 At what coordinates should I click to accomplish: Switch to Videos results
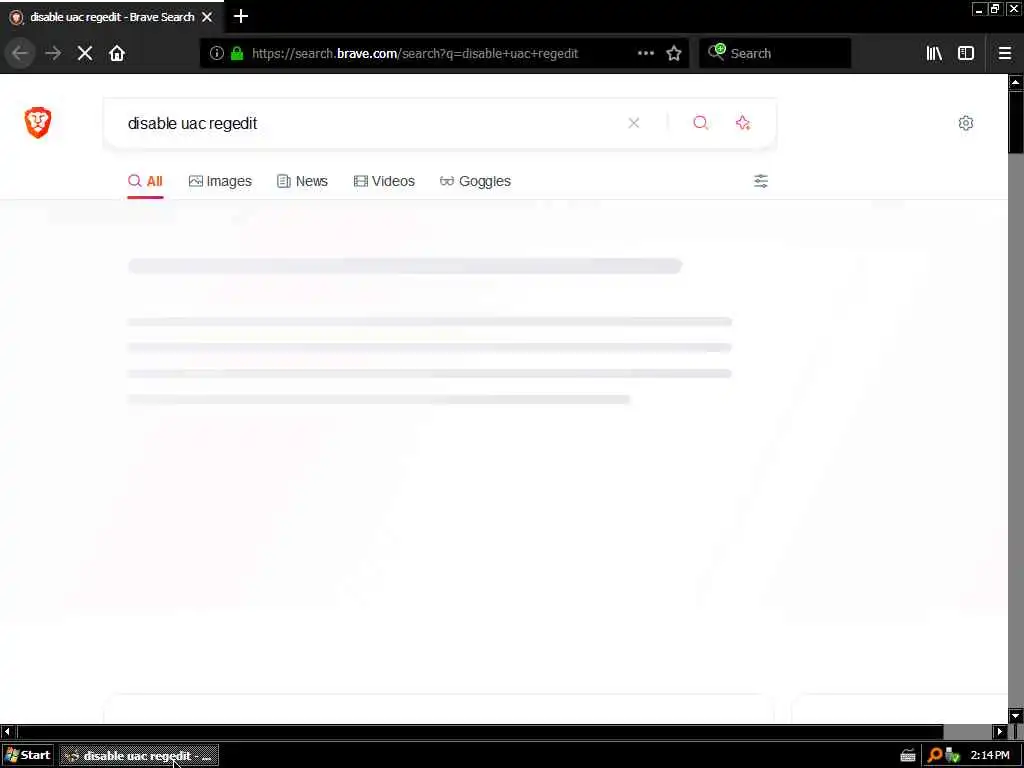tap(384, 181)
